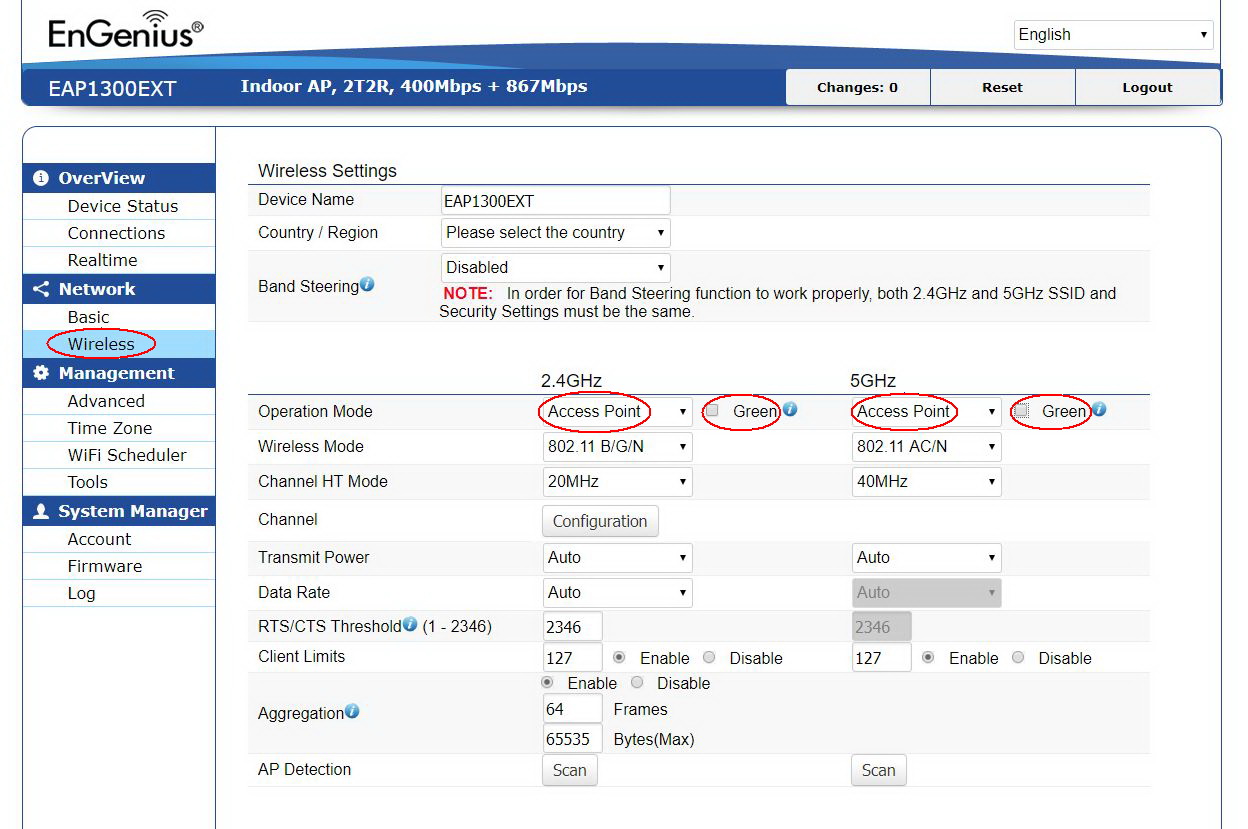The height and width of the screenshot is (829, 1248).
Task: Click the Changes: 0 button
Action: pyautogui.click(x=858, y=87)
